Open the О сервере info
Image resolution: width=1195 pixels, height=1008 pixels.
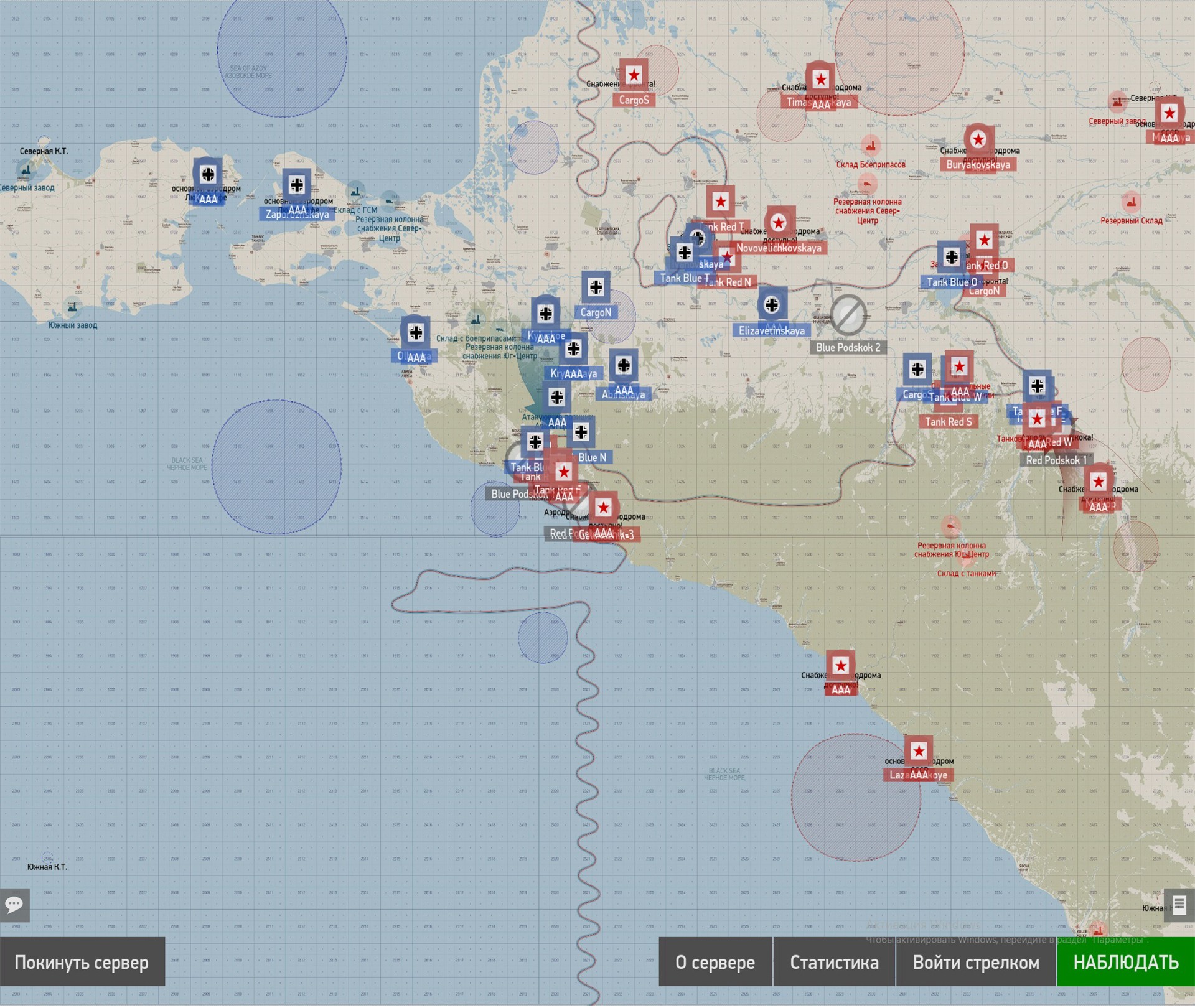(x=715, y=963)
